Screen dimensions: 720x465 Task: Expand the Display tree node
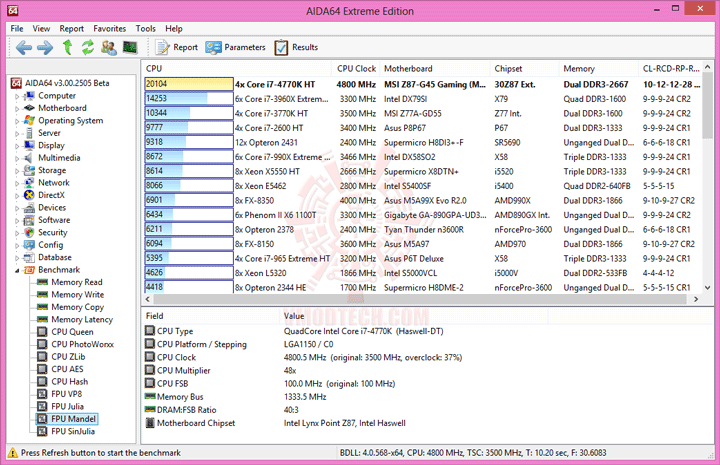17,146
